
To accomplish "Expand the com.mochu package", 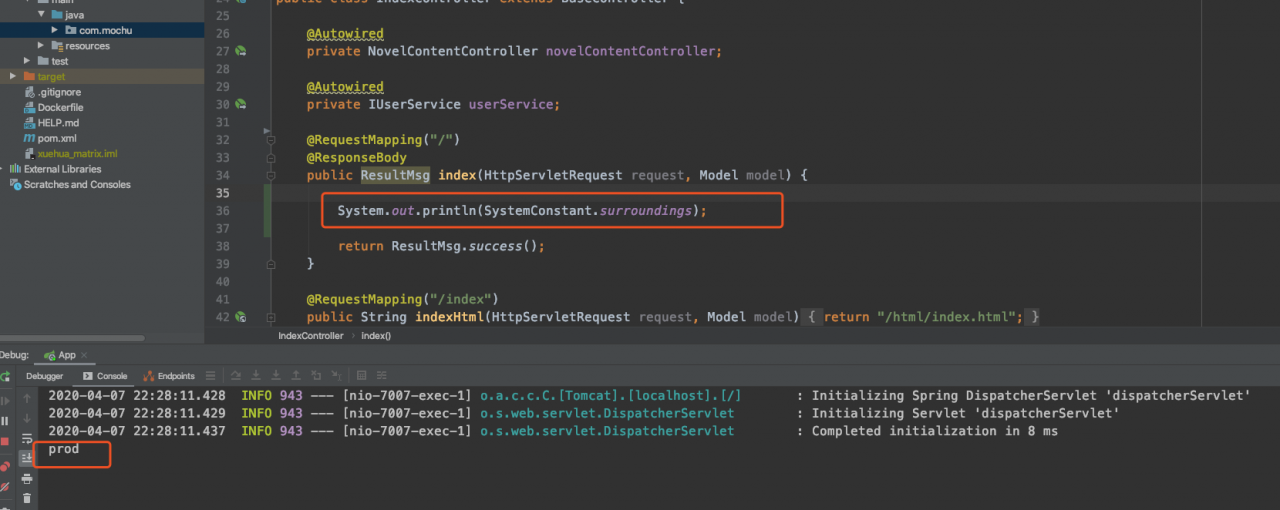I will point(55,30).
